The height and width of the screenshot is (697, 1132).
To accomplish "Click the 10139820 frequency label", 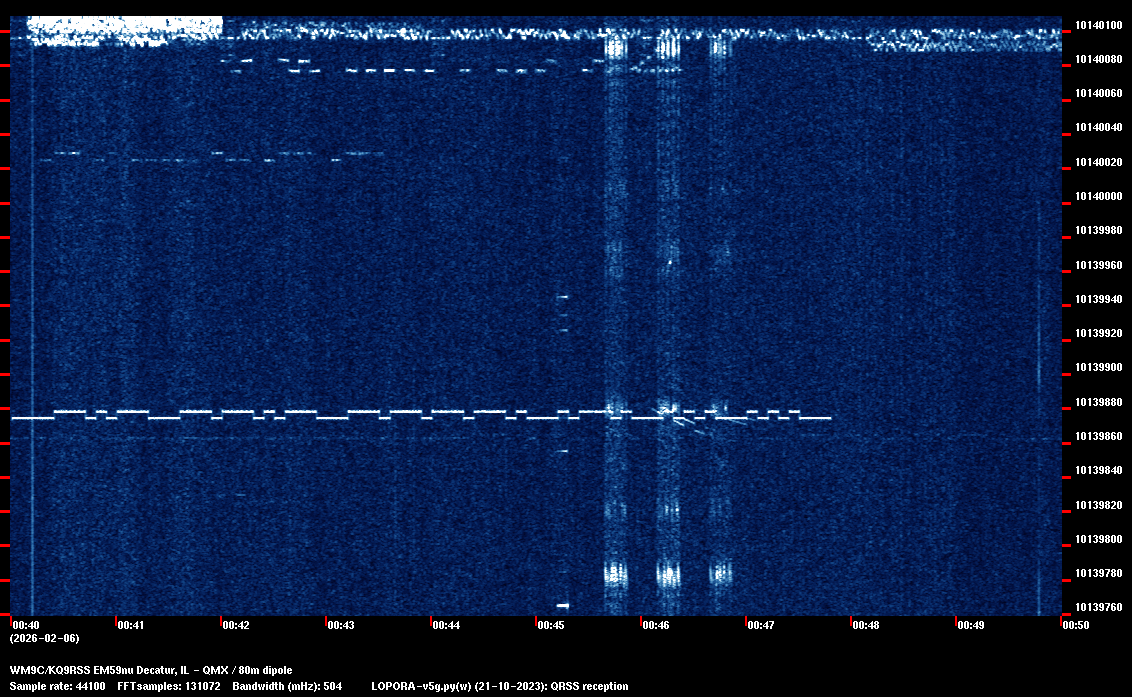I will pos(1098,505).
